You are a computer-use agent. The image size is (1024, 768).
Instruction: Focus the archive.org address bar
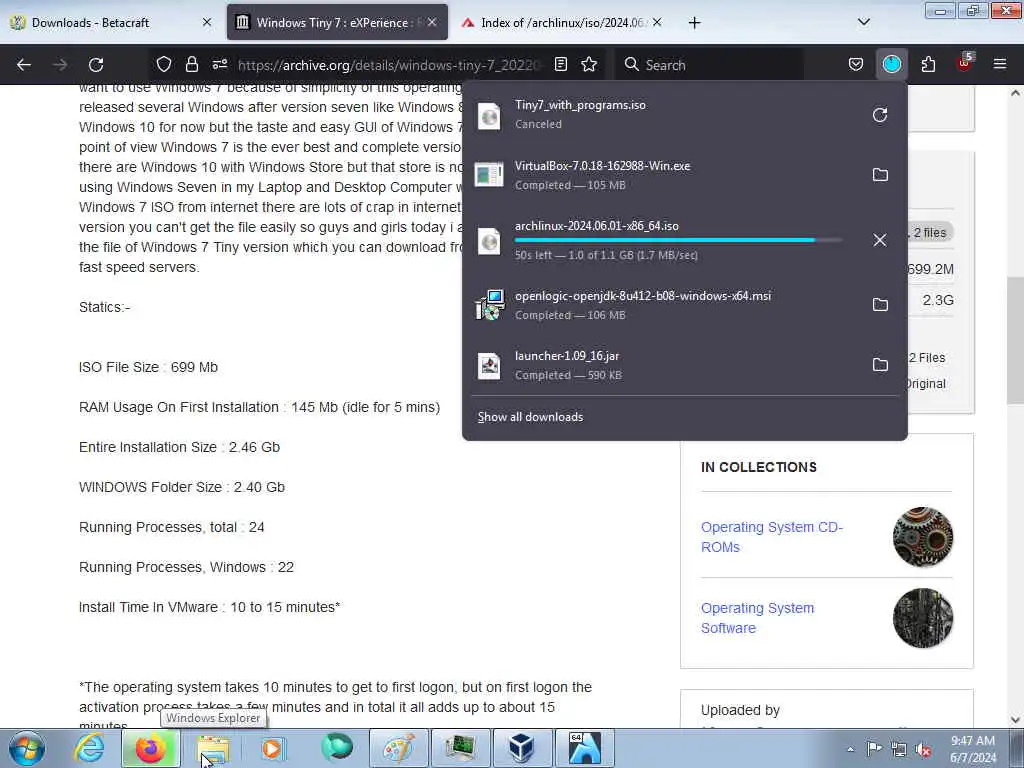pos(389,65)
